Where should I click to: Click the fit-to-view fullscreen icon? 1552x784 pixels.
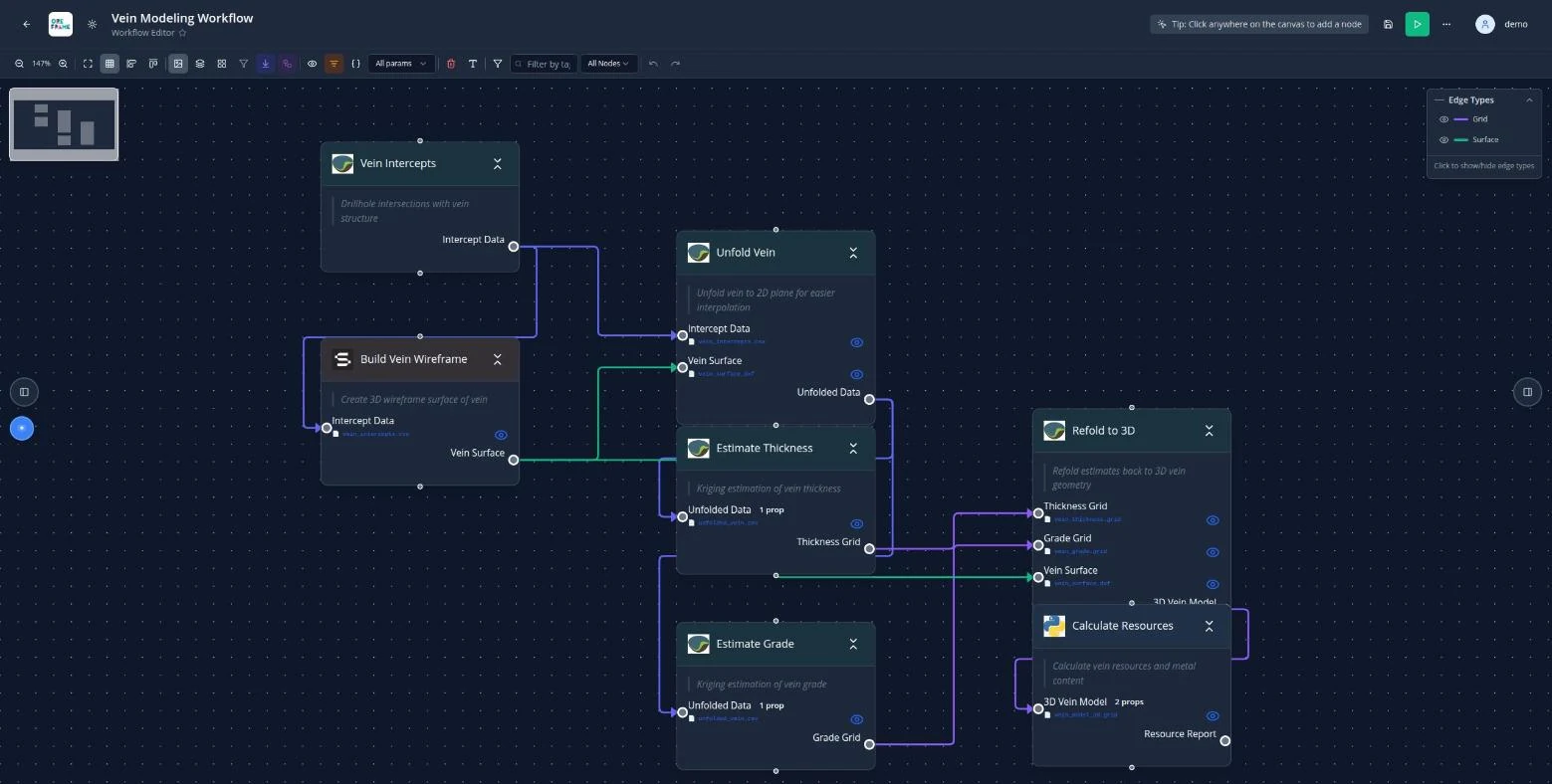point(88,64)
